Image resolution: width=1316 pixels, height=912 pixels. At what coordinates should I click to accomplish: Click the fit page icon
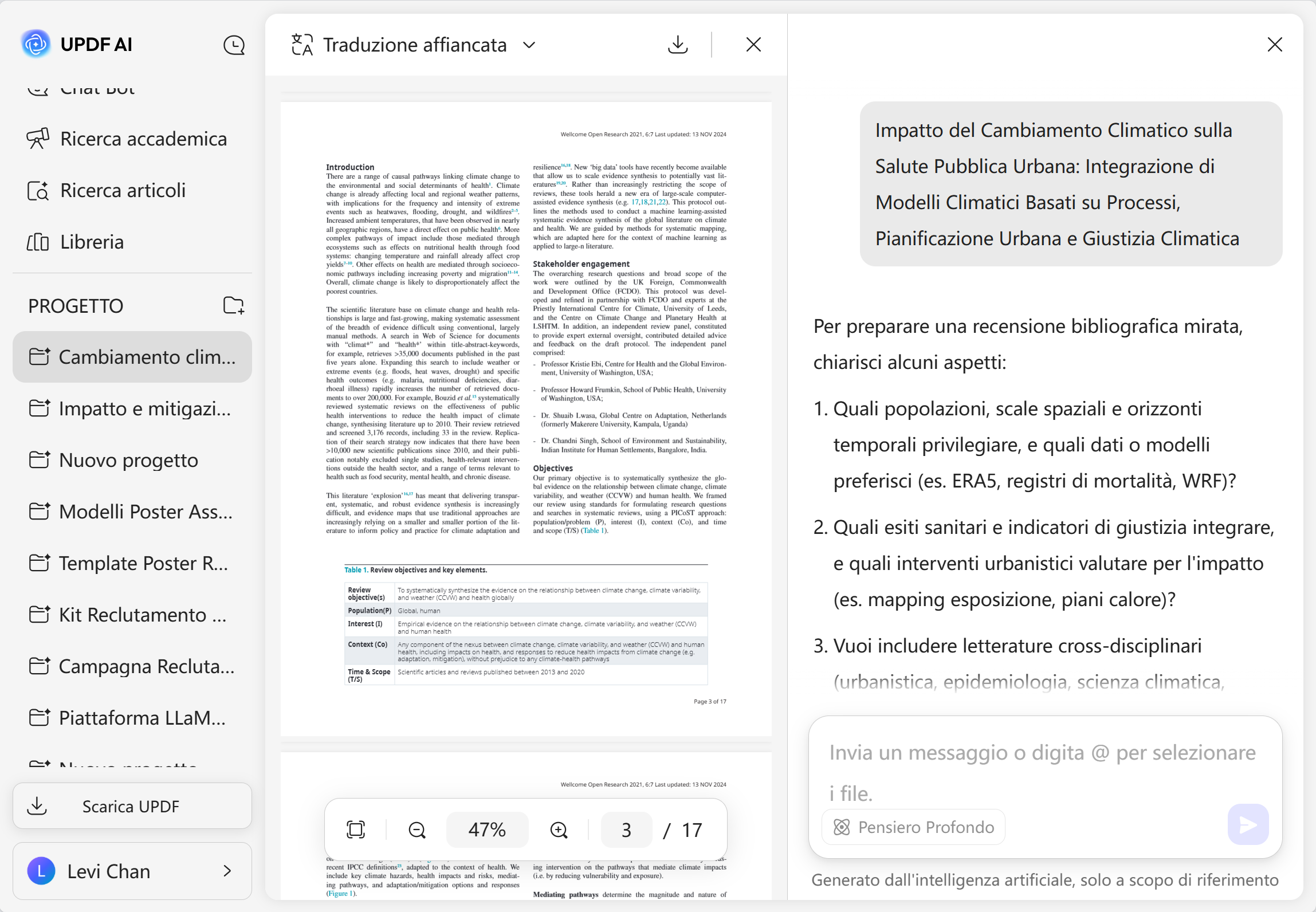(x=356, y=830)
